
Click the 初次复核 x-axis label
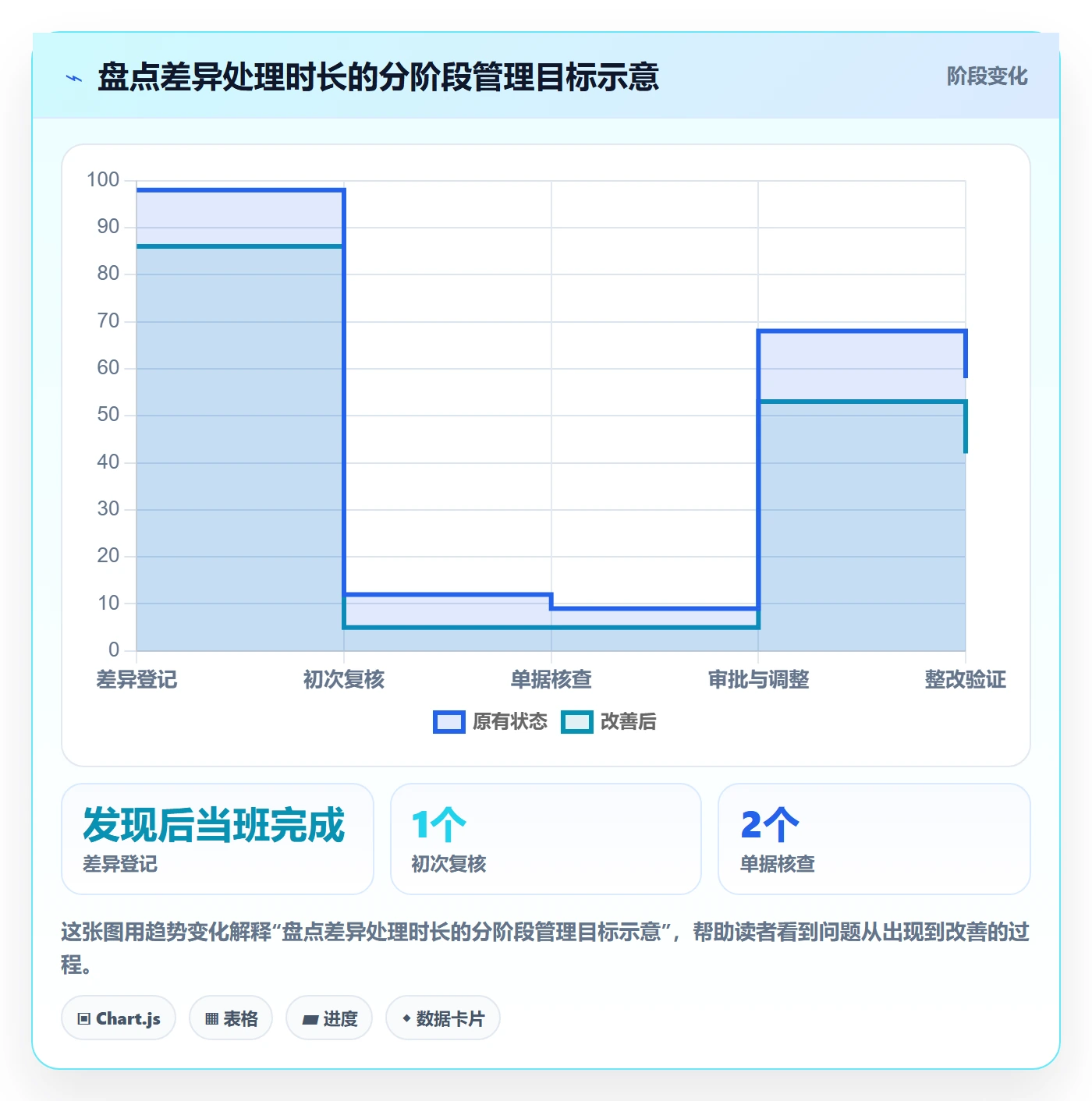[344, 680]
